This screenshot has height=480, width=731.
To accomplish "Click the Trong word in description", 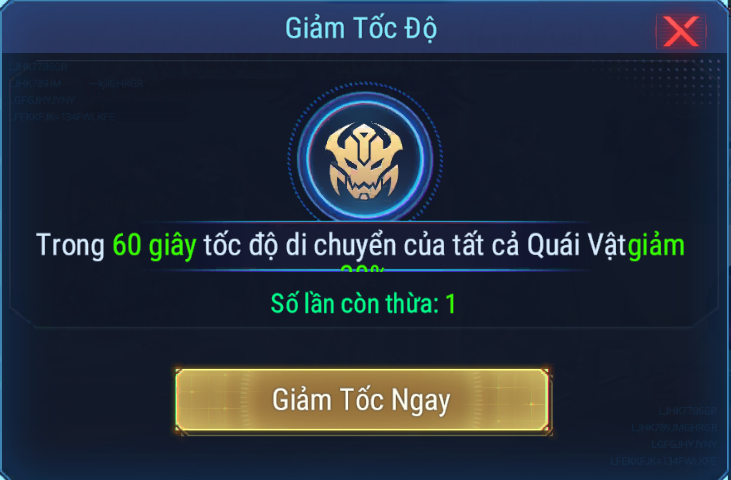I will [x=70, y=246].
